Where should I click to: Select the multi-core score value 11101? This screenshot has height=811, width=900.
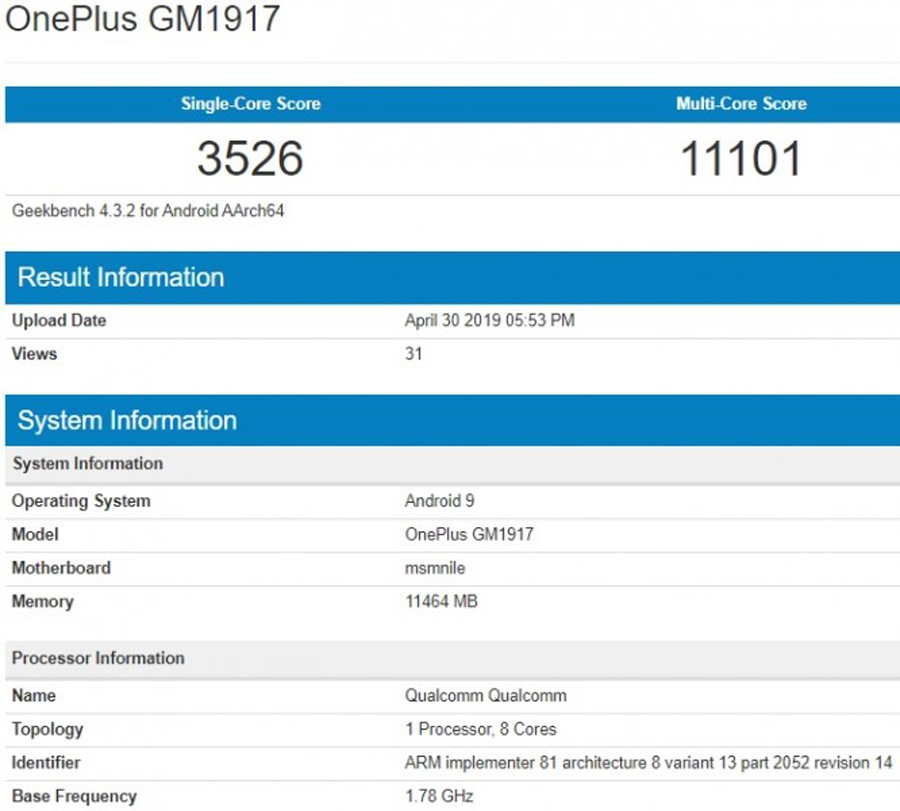[x=741, y=158]
